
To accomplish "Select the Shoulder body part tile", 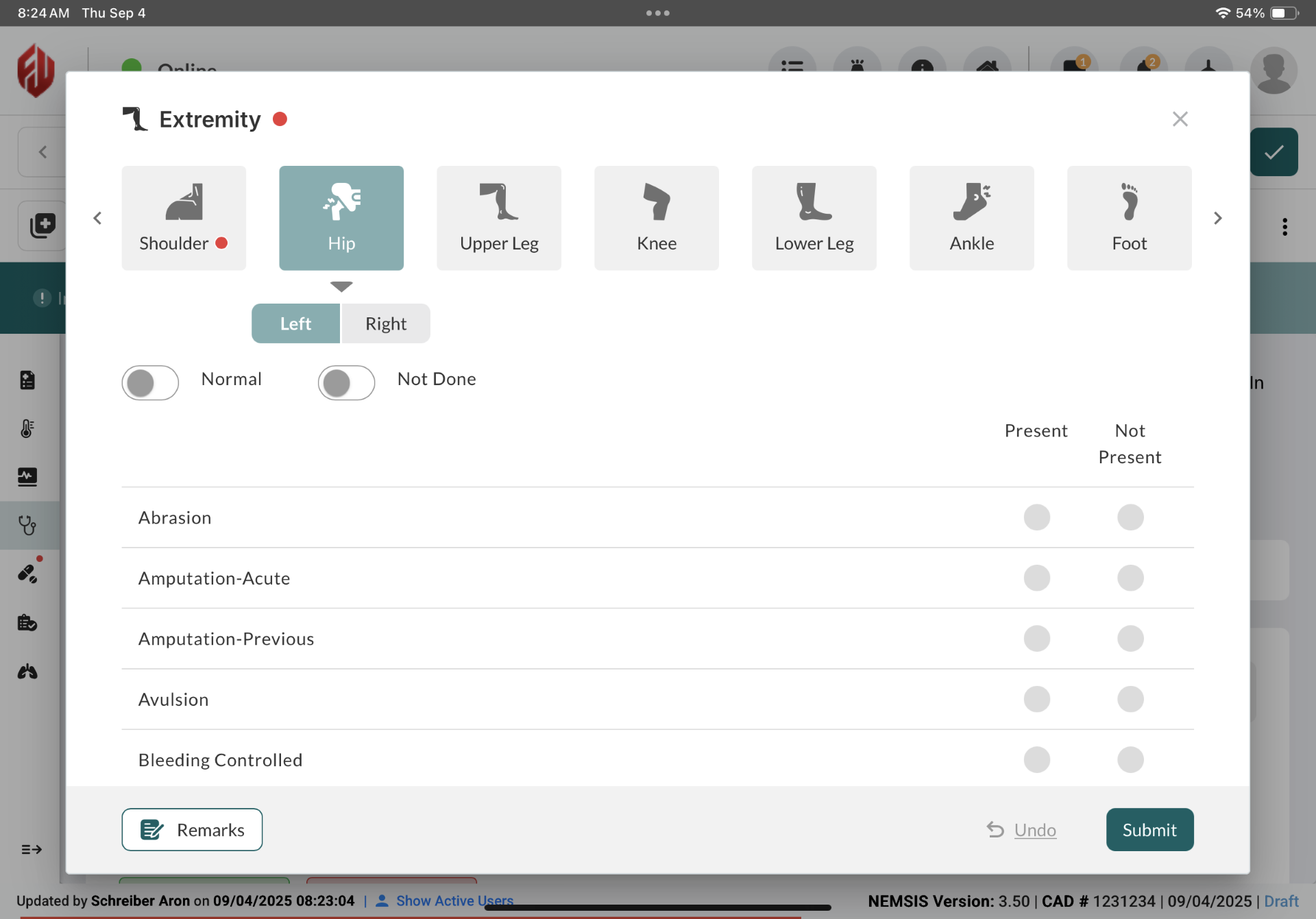I will point(184,218).
